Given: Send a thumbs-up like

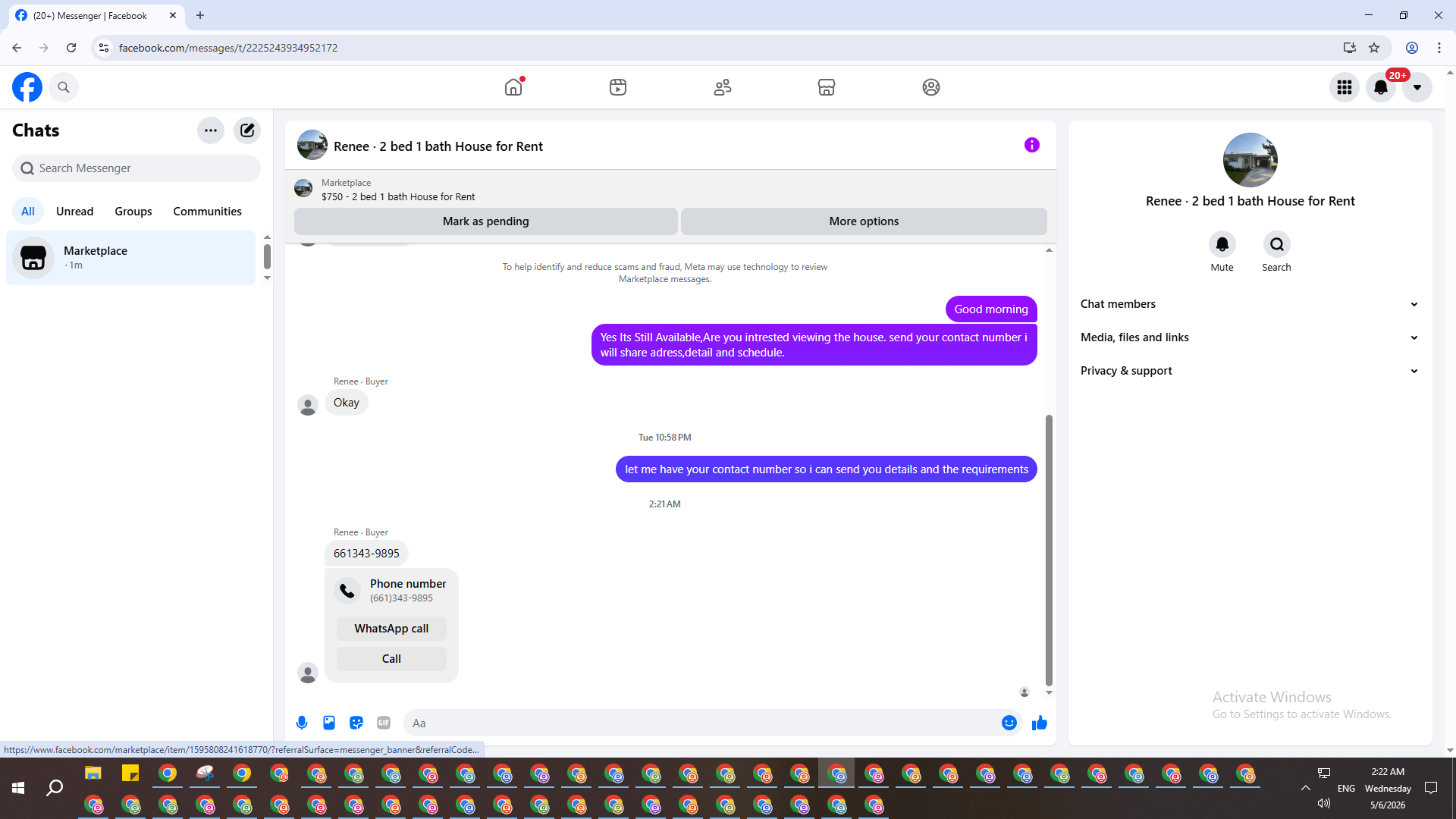Looking at the screenshot, I should [x=1040, y=723].
